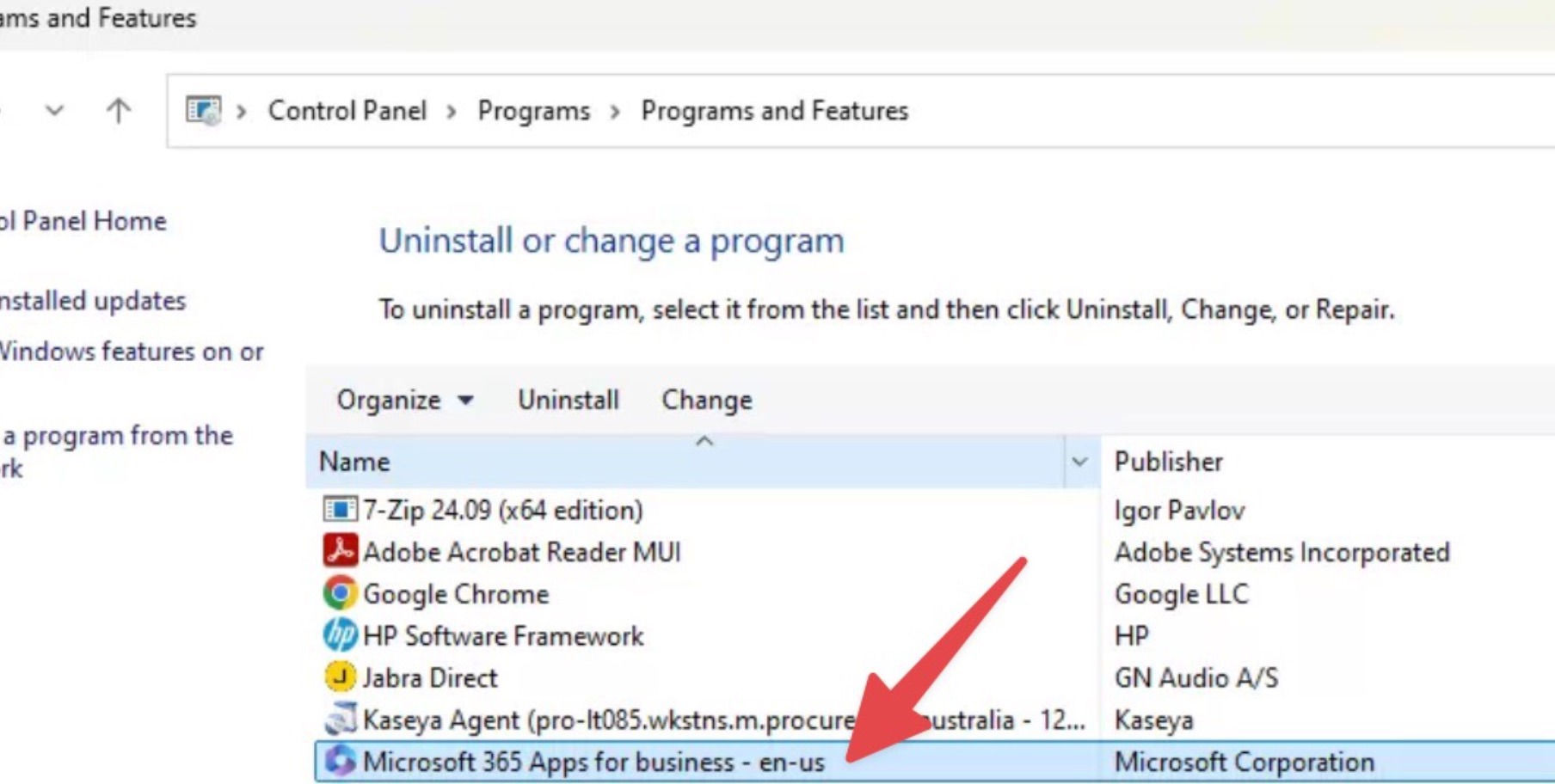1555x784 pixels.
Task: View installed updates link
Action: click(93, 301)
